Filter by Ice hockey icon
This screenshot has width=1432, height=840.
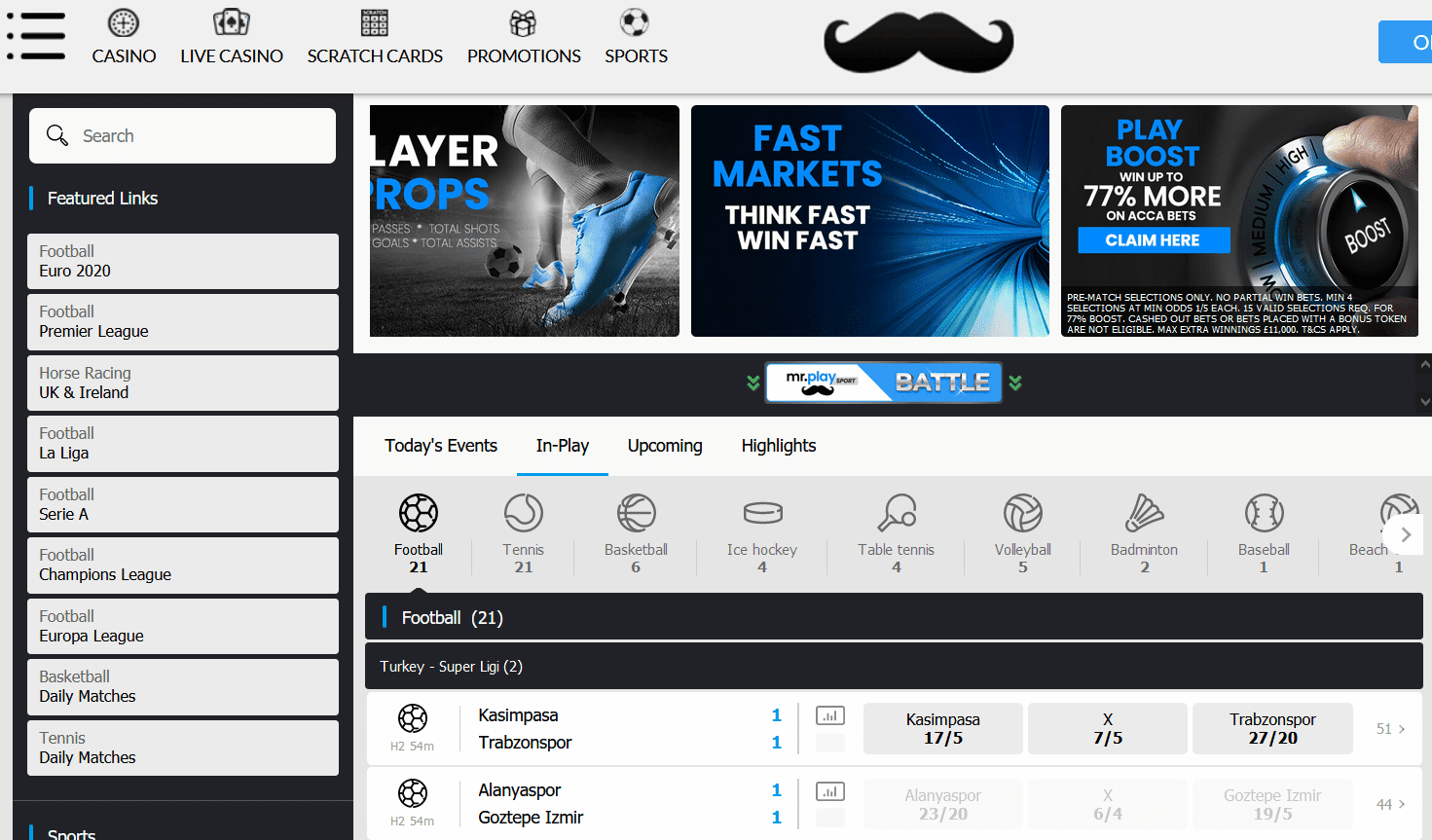[x=762, y=513]
